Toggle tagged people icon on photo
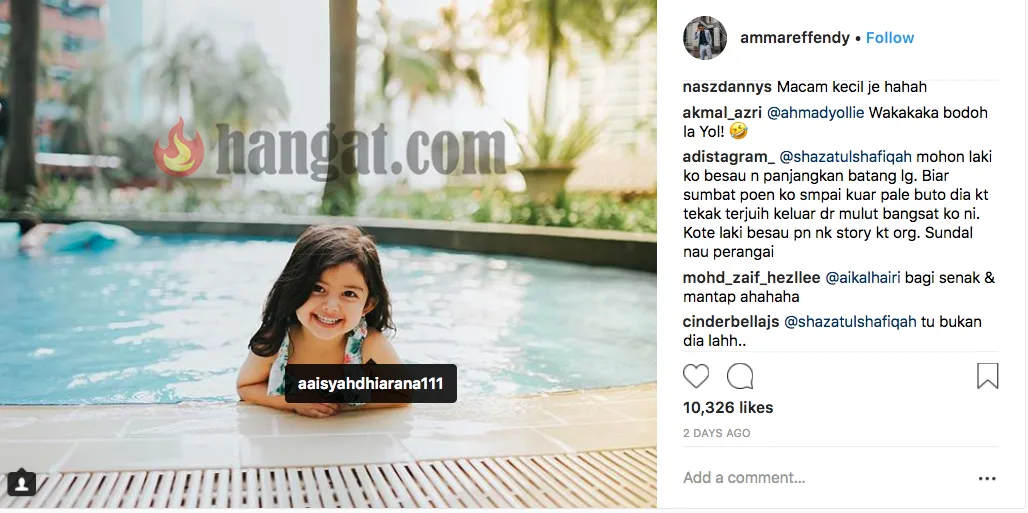The width and height of the screenshot is (1028, 513). 22,483
